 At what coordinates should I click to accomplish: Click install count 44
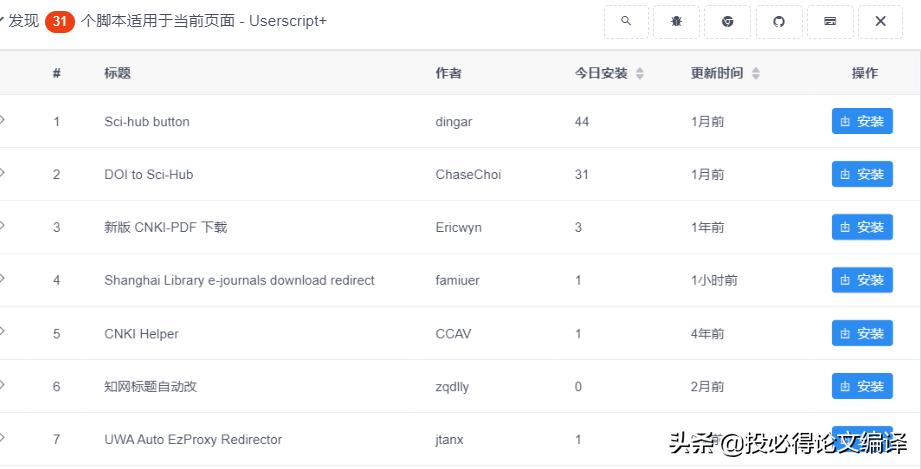coord(581,122)
